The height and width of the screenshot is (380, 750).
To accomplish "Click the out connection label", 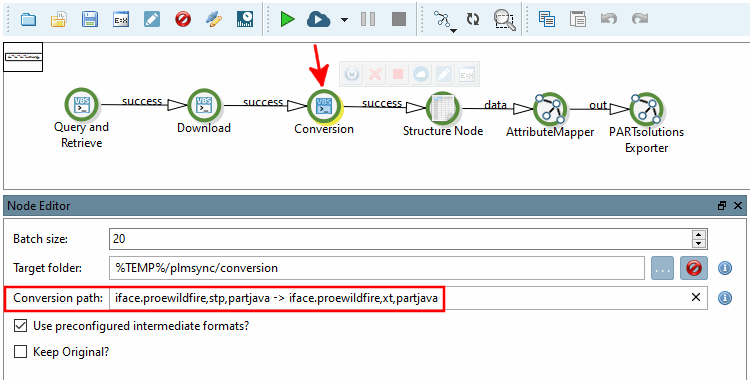I will click(598, 105).
